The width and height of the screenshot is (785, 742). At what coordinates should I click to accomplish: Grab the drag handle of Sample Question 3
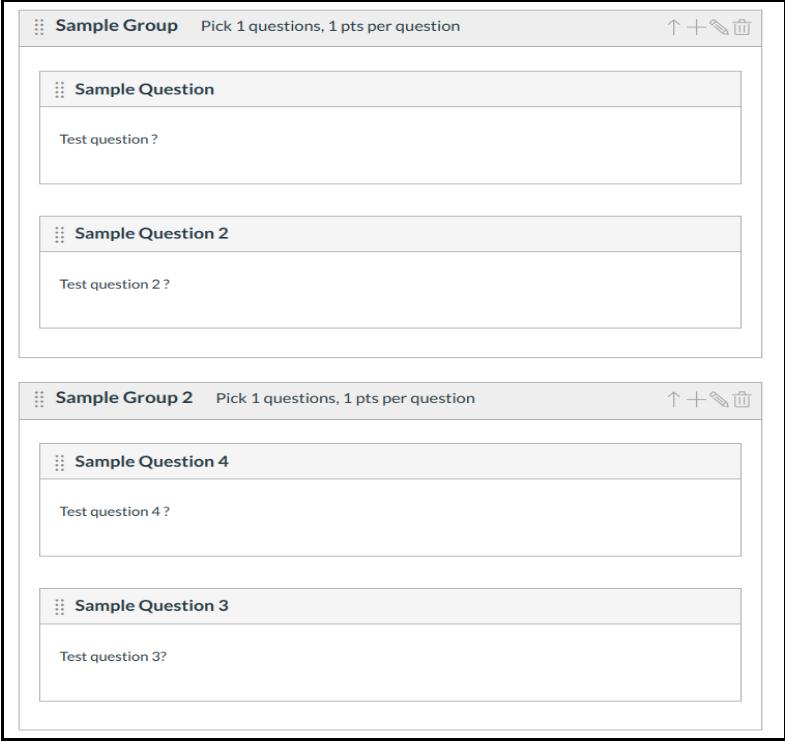coord(59,607)
